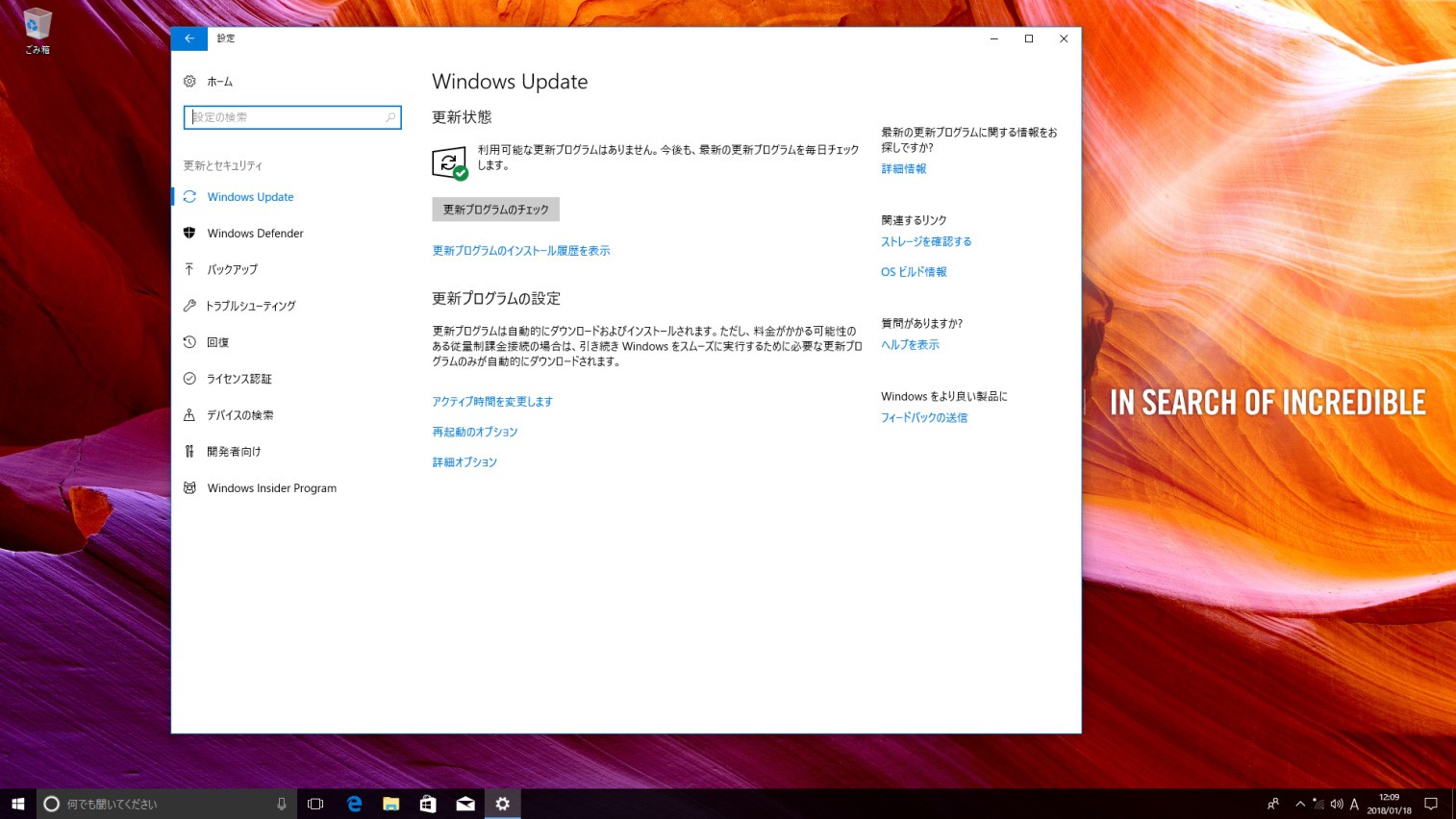This screenshot has height=819, width=1456.
Task: Open the People icon in the system tray
Action: pyautogui.click(x=1273, y=804)
